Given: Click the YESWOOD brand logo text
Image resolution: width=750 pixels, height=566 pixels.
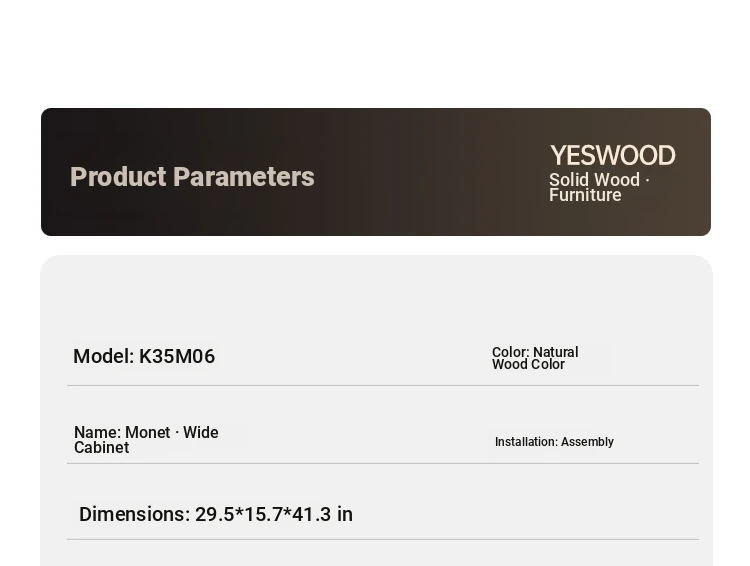Looking at the screenshot, I should [x=612, y=156].
